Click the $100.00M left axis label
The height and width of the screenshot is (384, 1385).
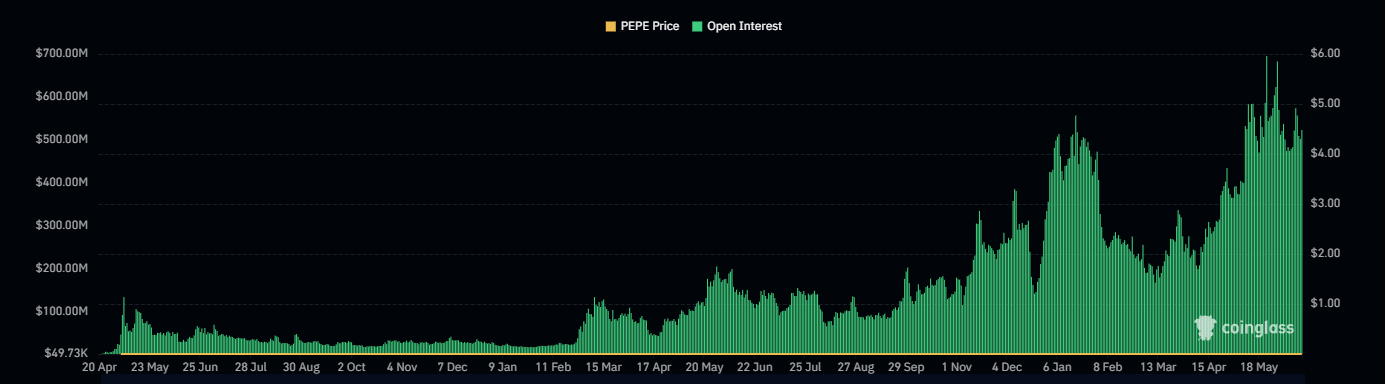[61, 311]
